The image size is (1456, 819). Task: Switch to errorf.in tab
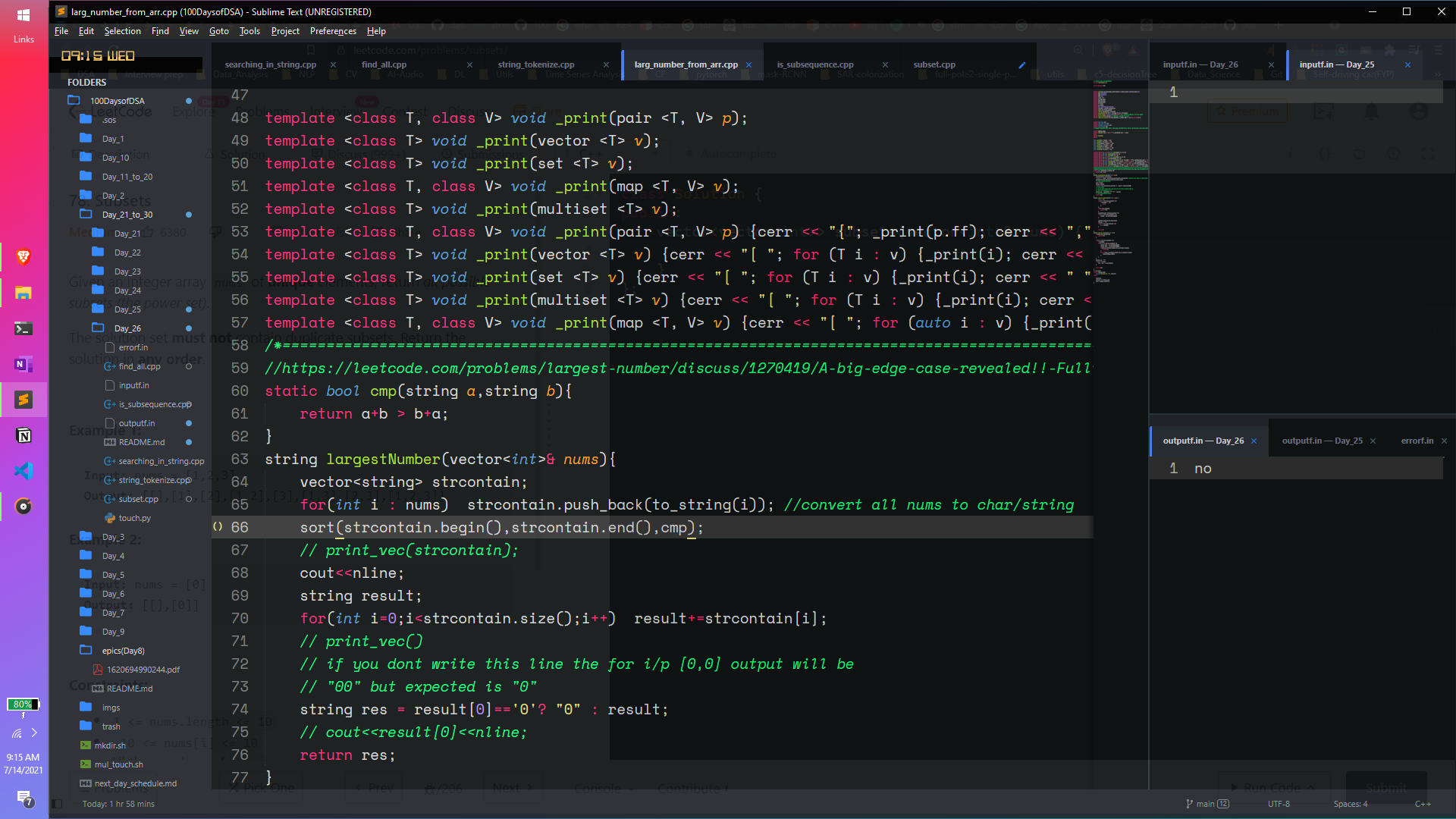[1417, 441]
